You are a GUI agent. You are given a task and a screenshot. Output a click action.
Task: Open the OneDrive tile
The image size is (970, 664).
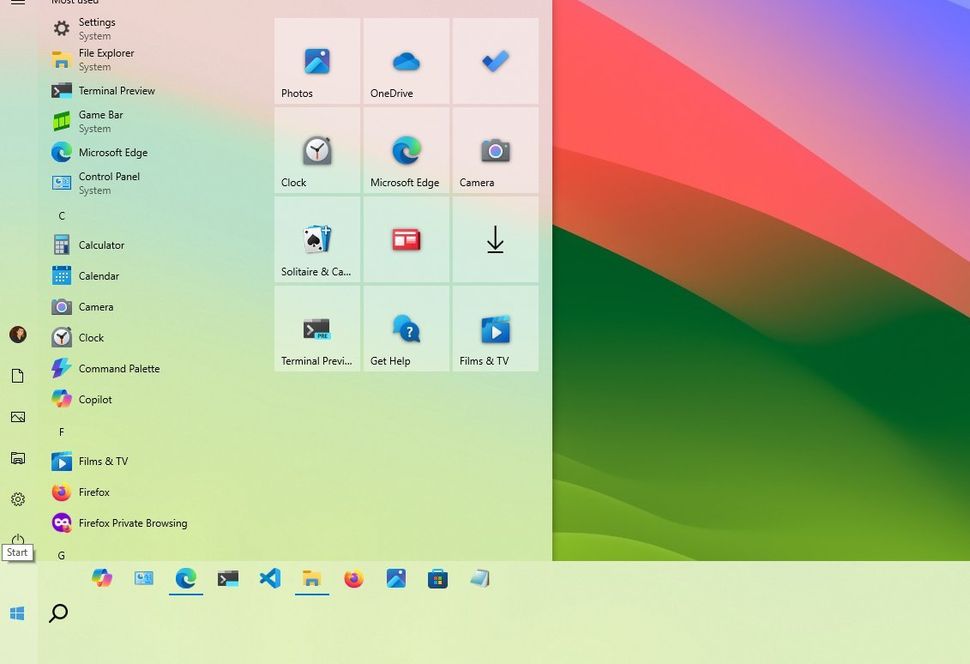coord(405,61)
